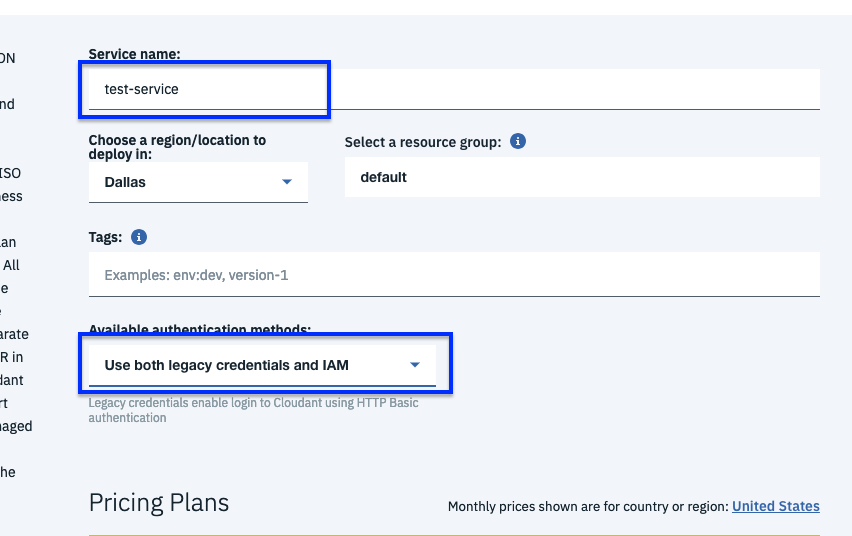This screenshot has width=852, height=536.
Task: Click the "test-service" text in field
Action: (141, 89)
